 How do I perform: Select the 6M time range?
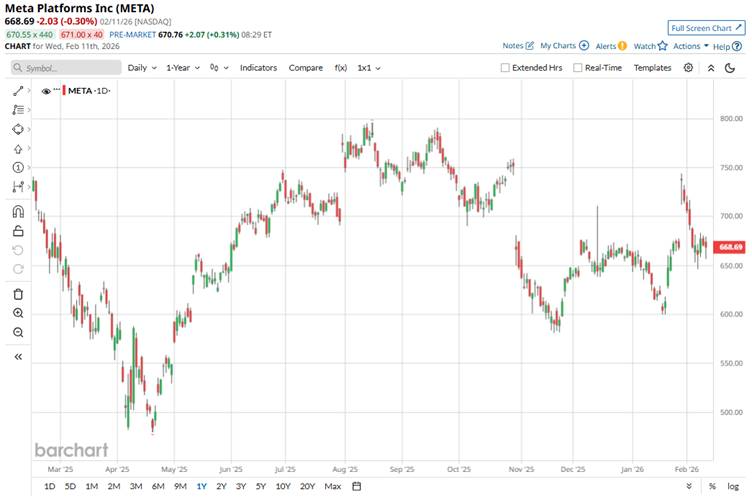158,486
